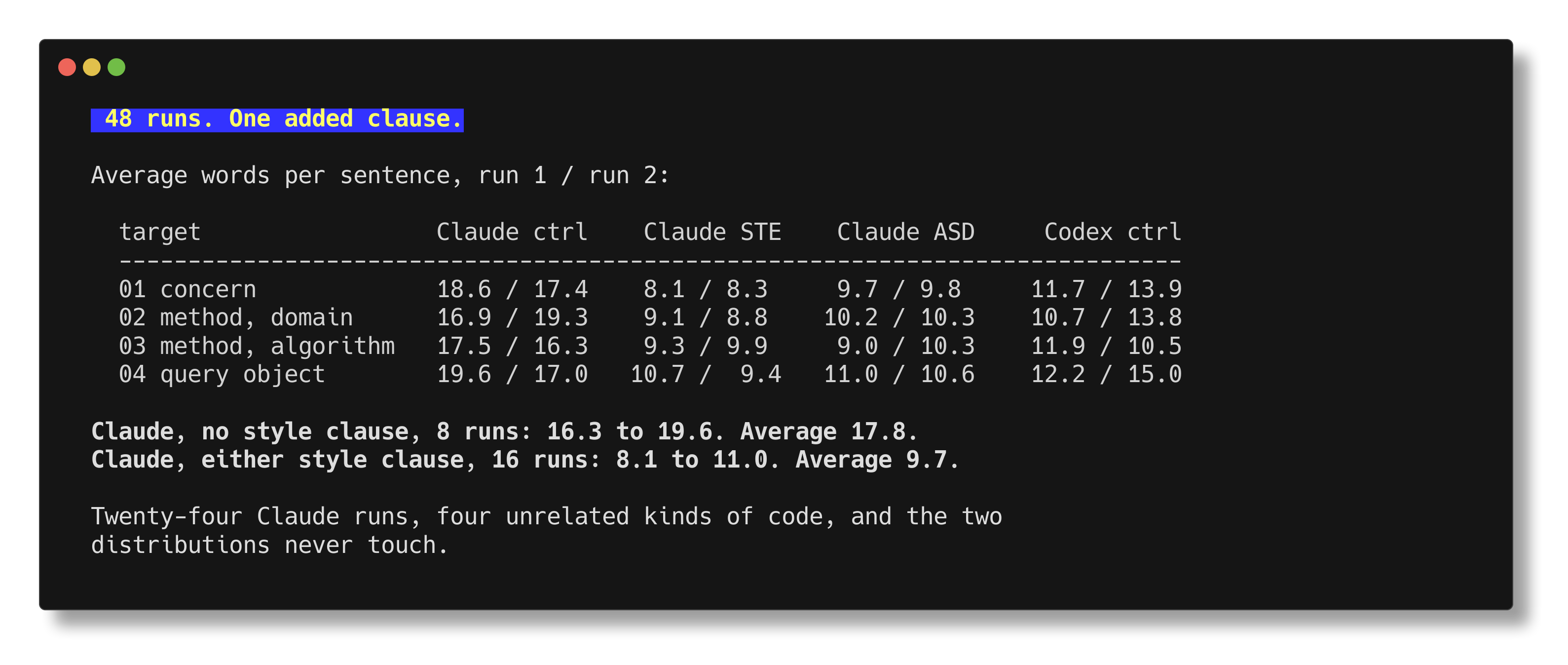Select the '03 method, algorithm' row label

pyautogui.click(x=257, y=347)
